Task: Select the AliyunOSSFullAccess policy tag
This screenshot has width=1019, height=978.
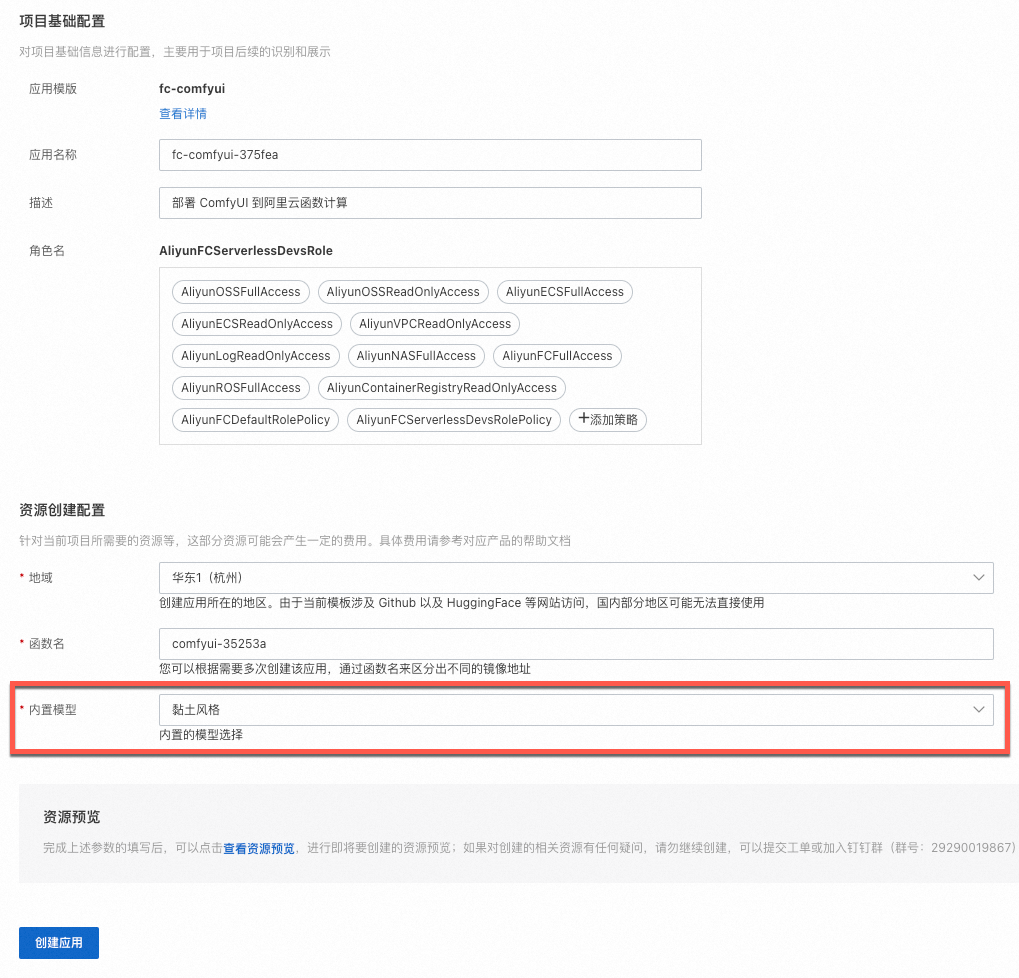Action: click(x=240, y=292)
